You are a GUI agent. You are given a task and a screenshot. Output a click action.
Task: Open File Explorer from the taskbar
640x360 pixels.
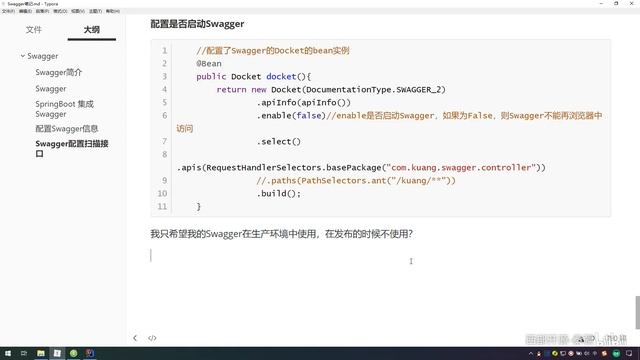pyautogui.click(x=41, y=353)
